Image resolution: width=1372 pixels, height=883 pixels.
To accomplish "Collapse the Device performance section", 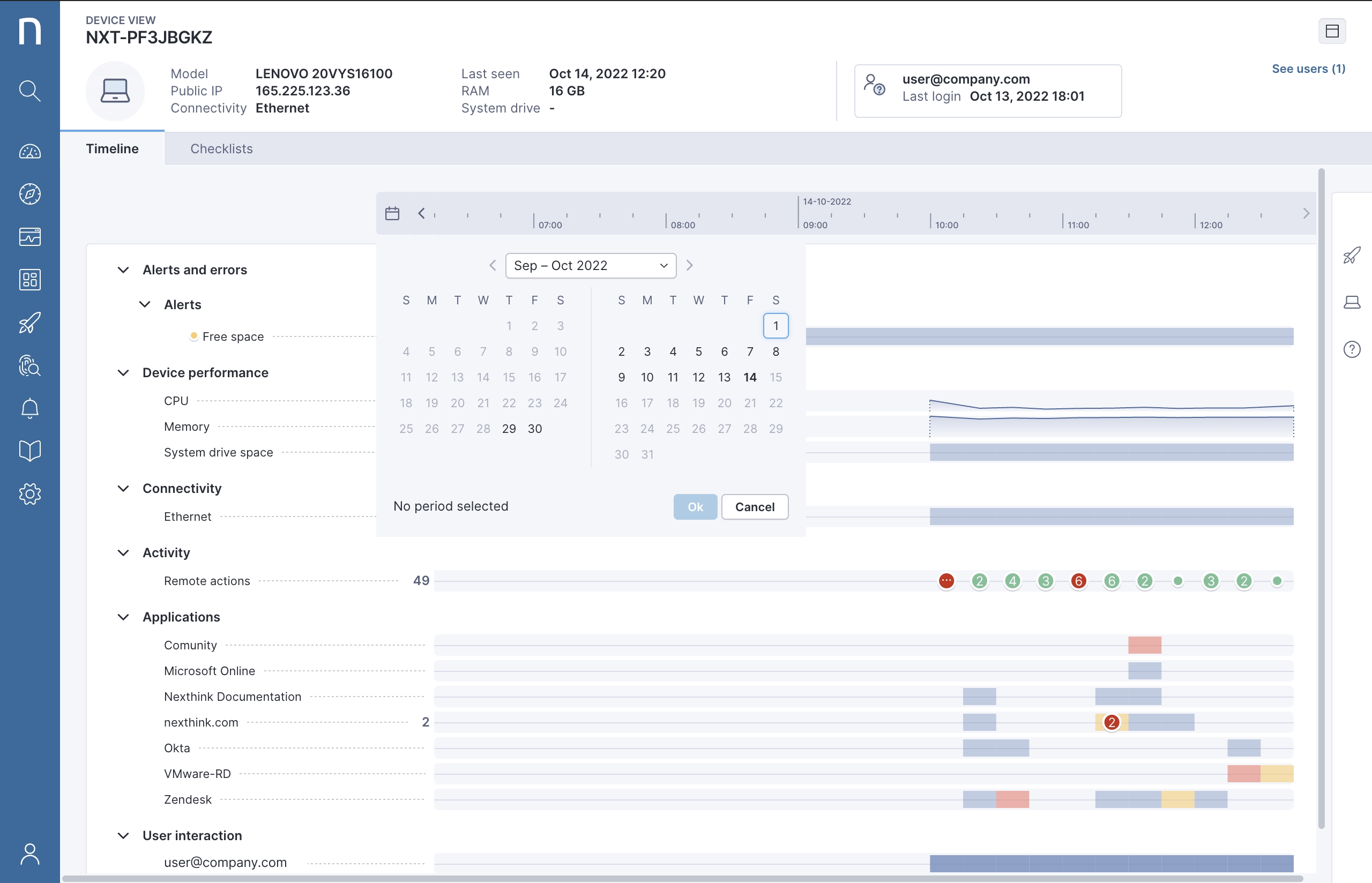I will pos(123,373).
